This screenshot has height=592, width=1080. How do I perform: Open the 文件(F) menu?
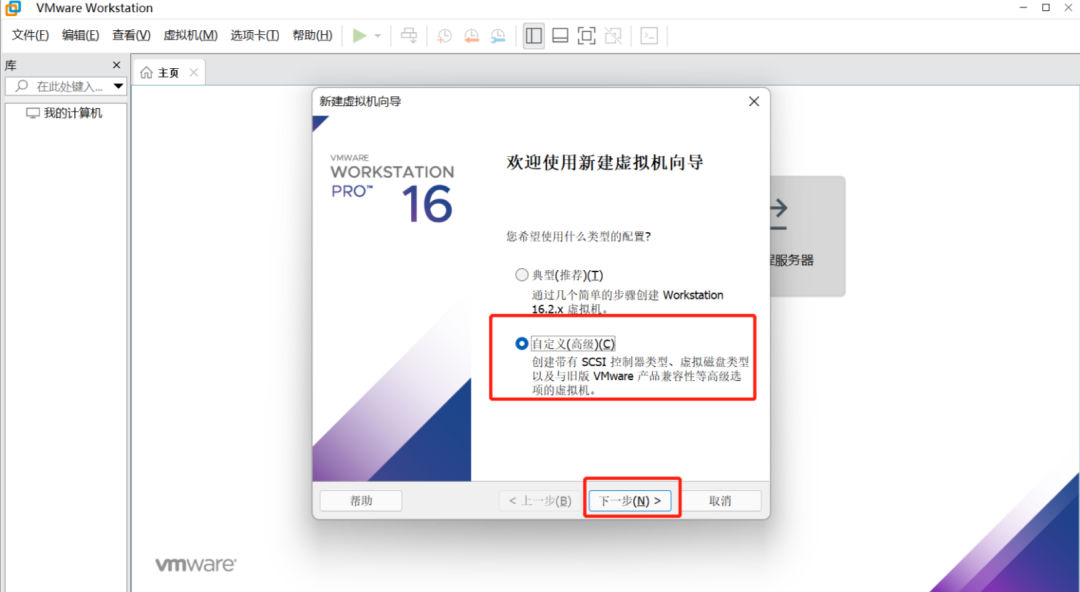(x=30, y=35)
